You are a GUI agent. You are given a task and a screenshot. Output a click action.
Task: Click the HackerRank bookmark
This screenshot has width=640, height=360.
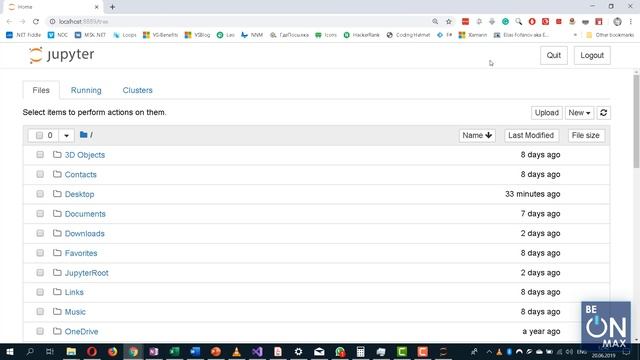pos(362,35)
